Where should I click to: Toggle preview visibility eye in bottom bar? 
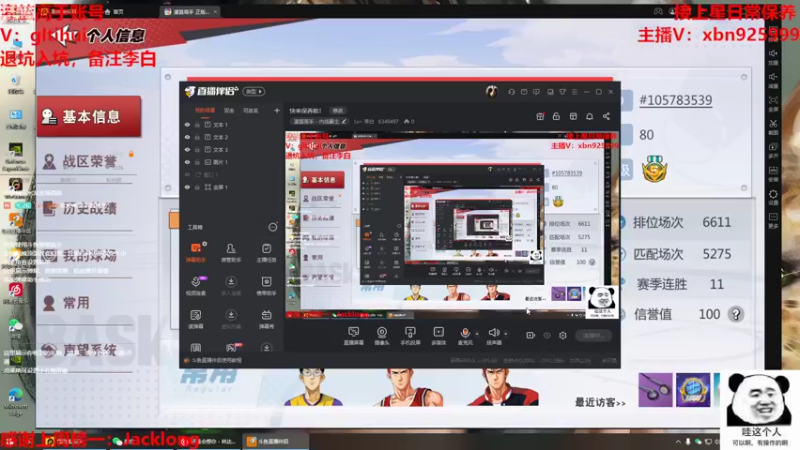pos(546,335)
